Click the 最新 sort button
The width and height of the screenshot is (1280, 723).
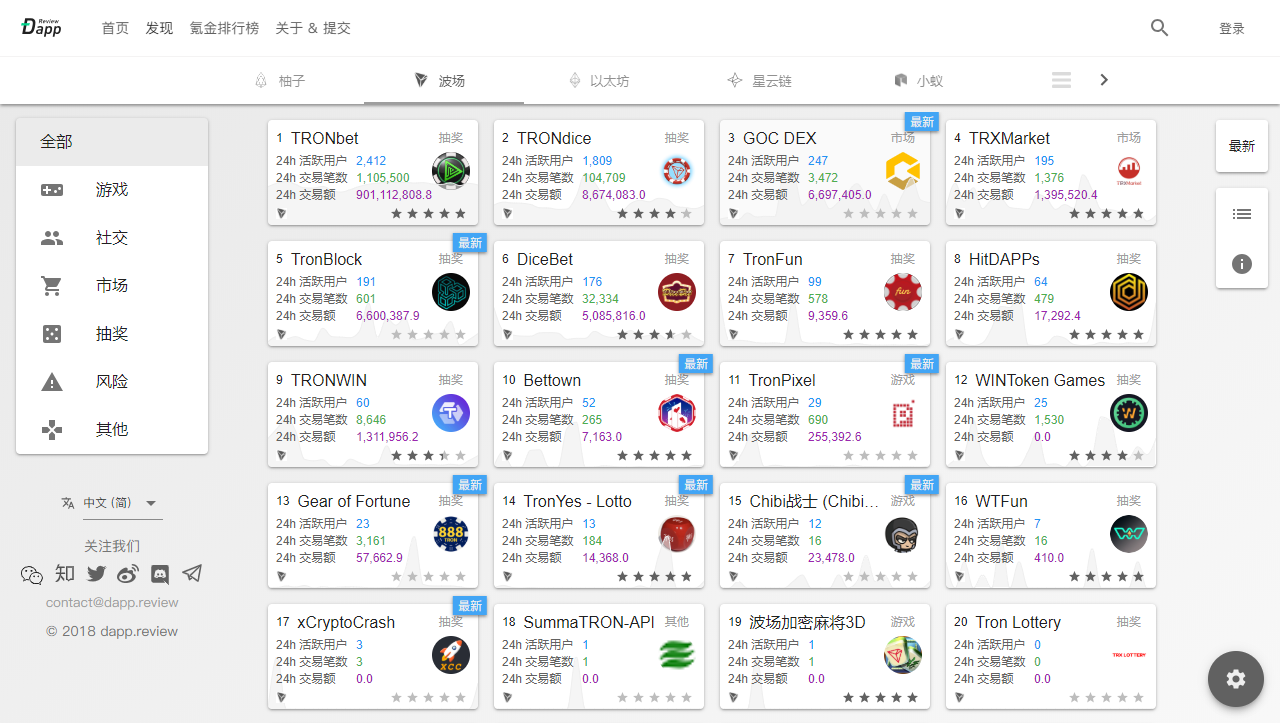[x=1242, y=146]
